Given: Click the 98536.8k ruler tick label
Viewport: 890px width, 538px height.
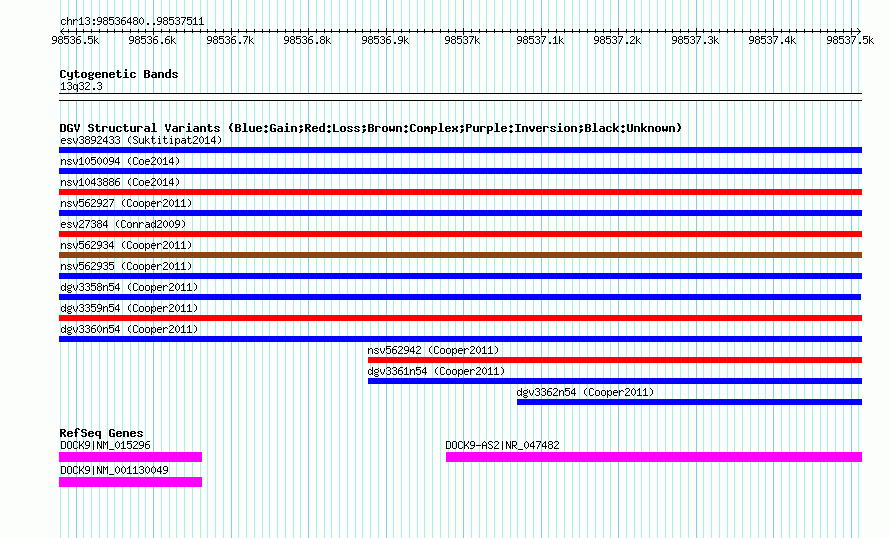Looking at the screenshot, I should point(308,41).
